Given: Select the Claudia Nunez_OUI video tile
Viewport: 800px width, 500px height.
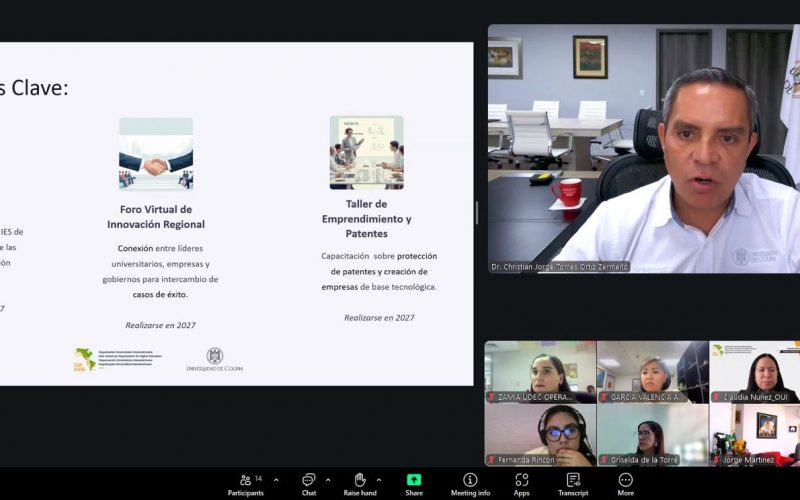Looking at the screenshot, I should click(x=755, y=372).
